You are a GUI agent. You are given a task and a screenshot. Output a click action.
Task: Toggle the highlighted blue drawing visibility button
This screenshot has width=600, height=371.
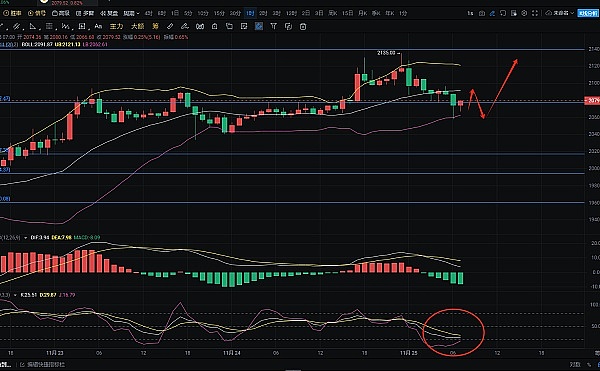point(259,26)
